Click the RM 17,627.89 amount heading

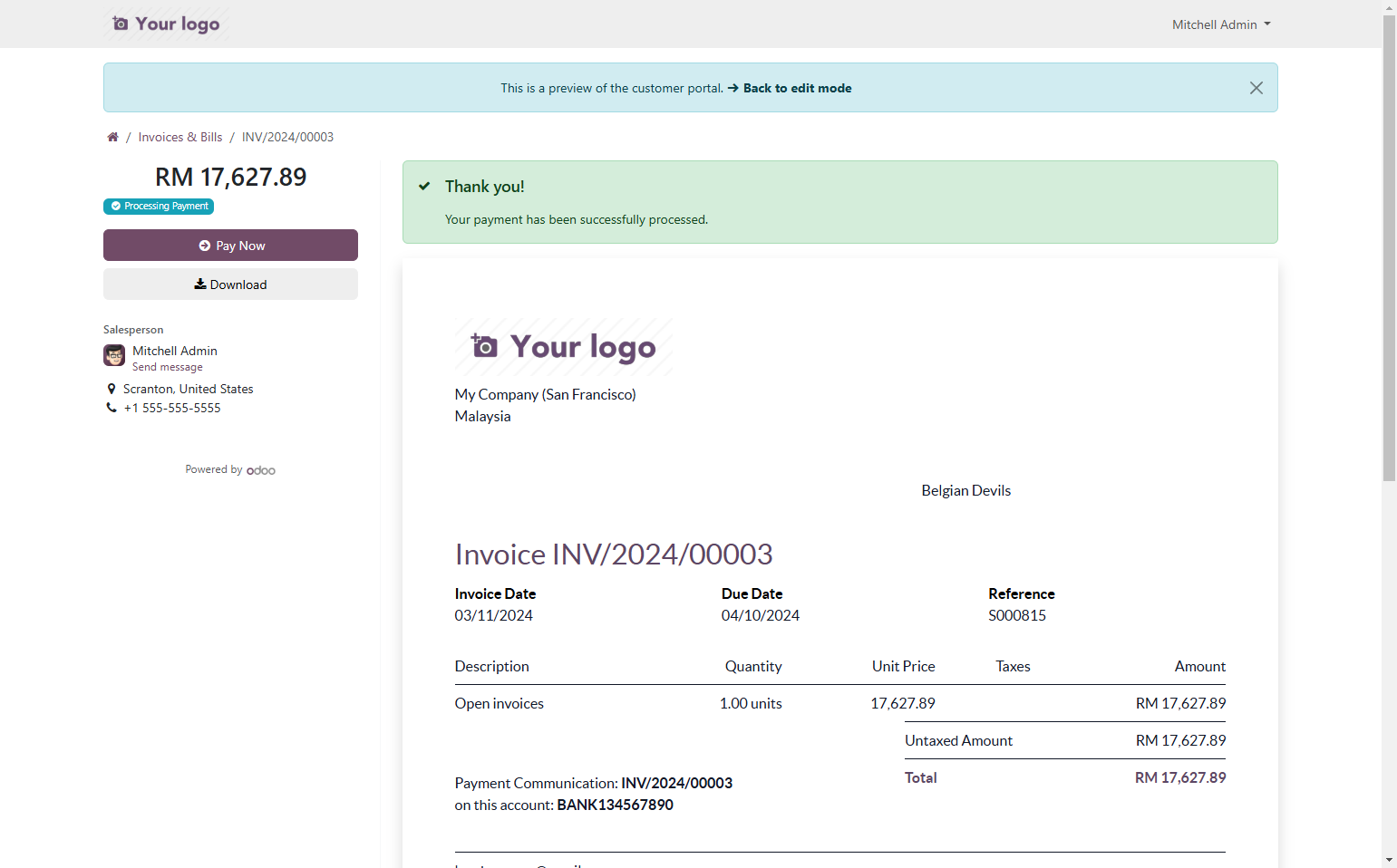coord(230,177)
